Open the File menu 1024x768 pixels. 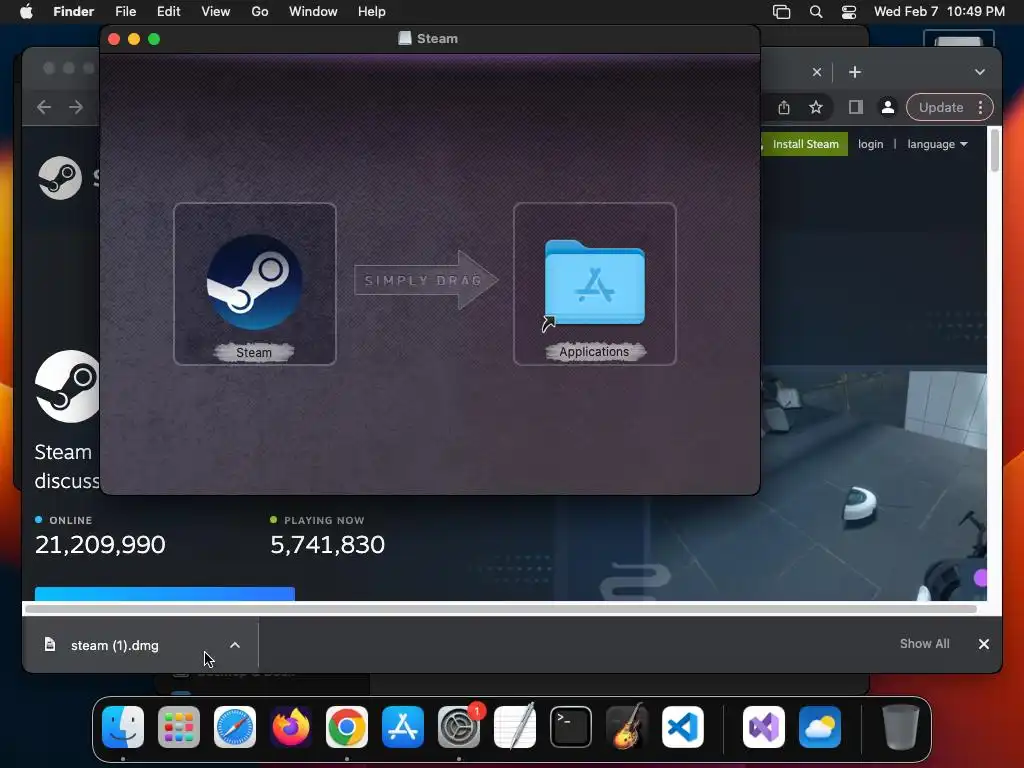click(125, 12)
